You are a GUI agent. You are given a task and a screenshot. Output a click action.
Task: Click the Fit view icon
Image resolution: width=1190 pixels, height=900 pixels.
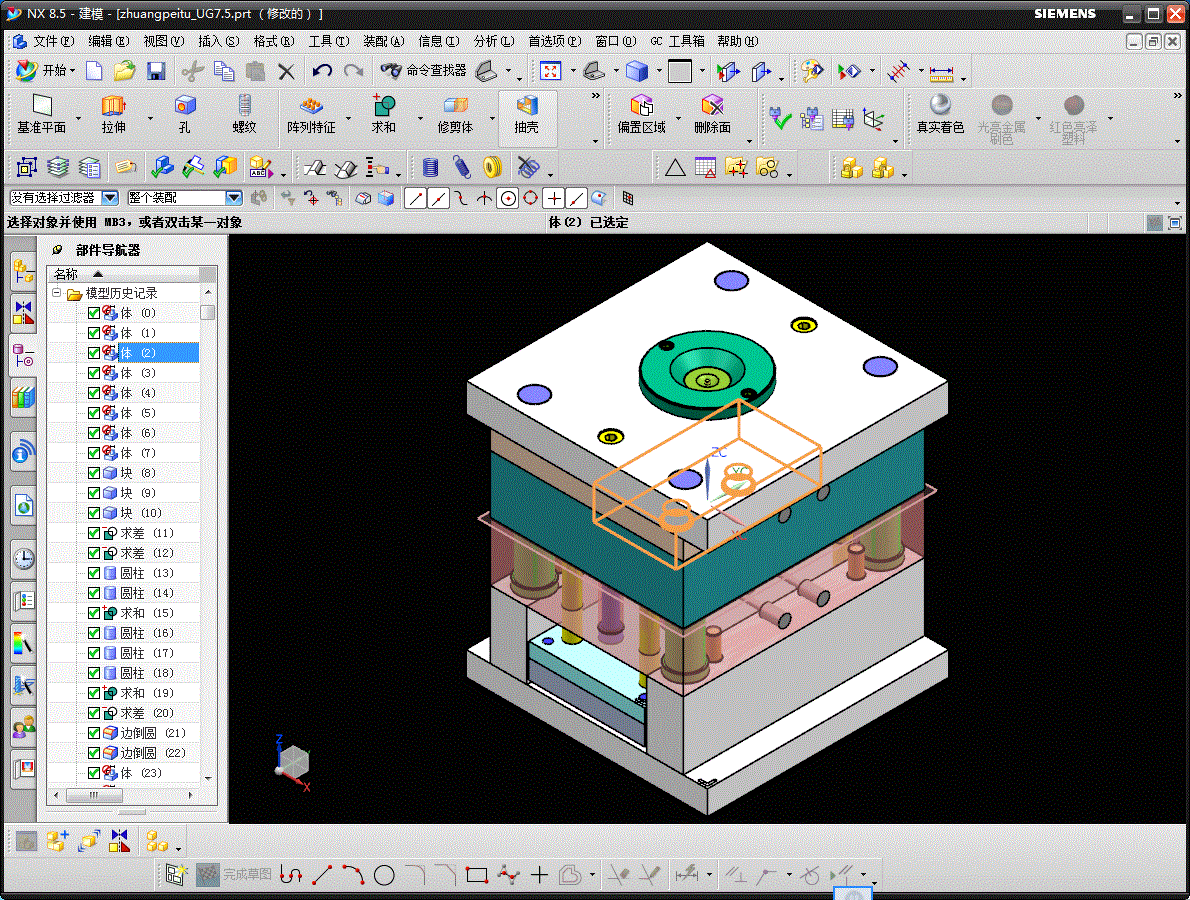pyautogui.click(x=550, y=71)
